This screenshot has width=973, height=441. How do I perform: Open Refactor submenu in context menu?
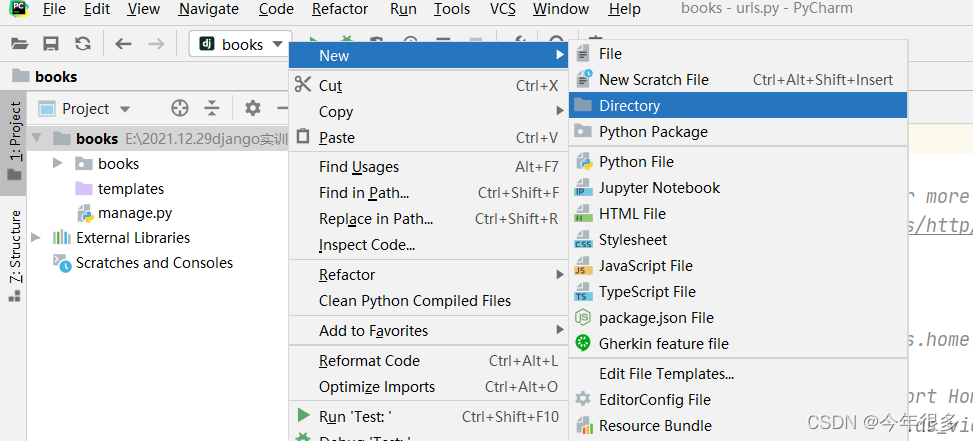(x=429, y=275)
